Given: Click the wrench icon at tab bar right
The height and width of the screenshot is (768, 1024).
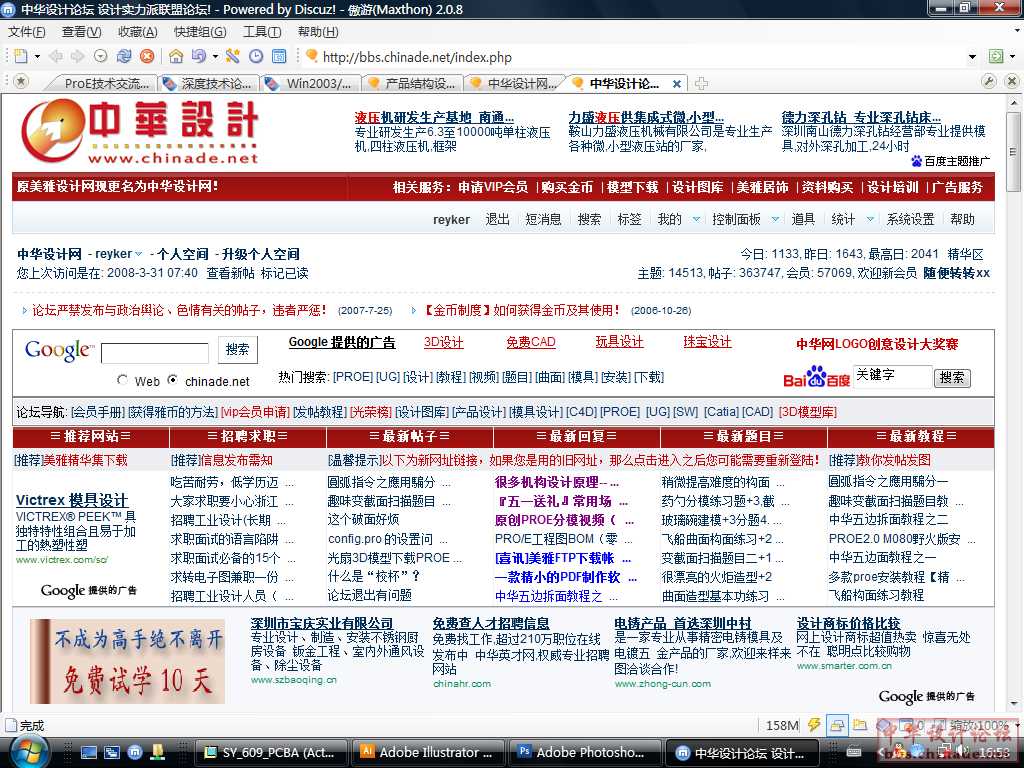Looking at the screenshot, I should (x=989, y=82).
